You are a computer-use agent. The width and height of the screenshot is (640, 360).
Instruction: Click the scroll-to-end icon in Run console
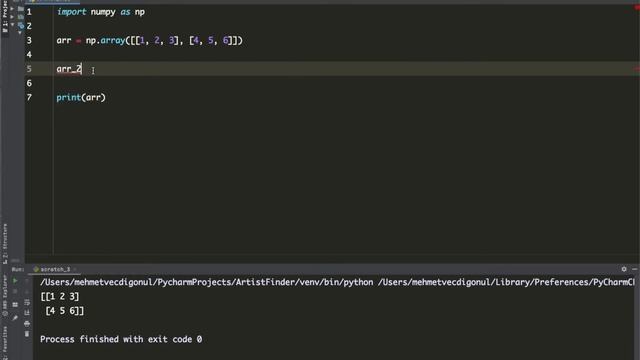coord(27,312)
